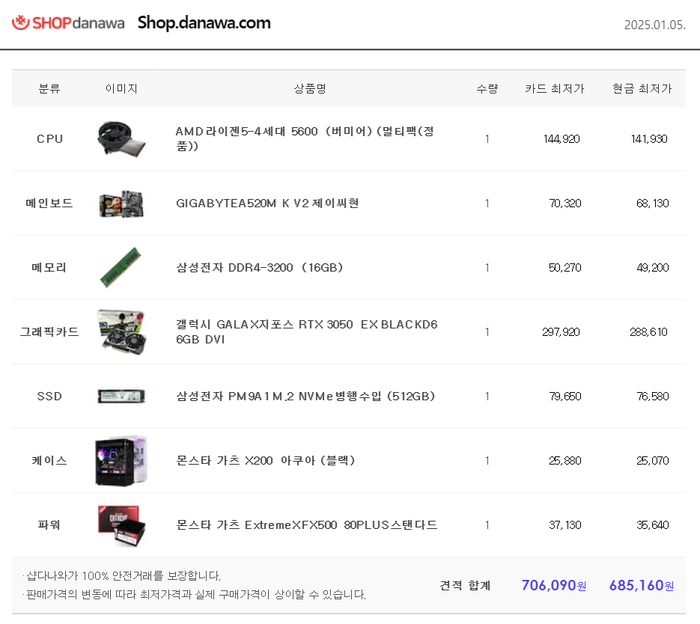
Task: Open 삼성전자 PM9A1 M.2 NVMe product name
Action: tap(305, 396)
